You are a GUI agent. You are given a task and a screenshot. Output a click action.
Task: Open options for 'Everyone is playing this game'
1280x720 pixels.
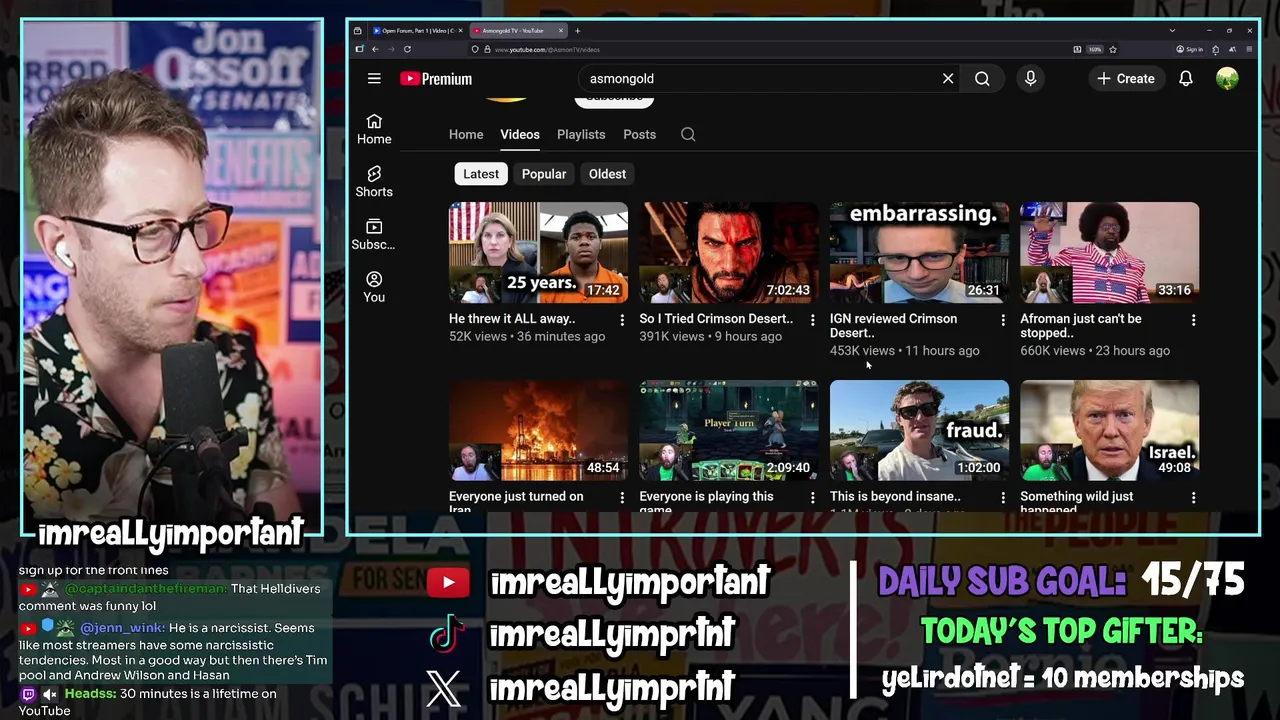(812, 497)
